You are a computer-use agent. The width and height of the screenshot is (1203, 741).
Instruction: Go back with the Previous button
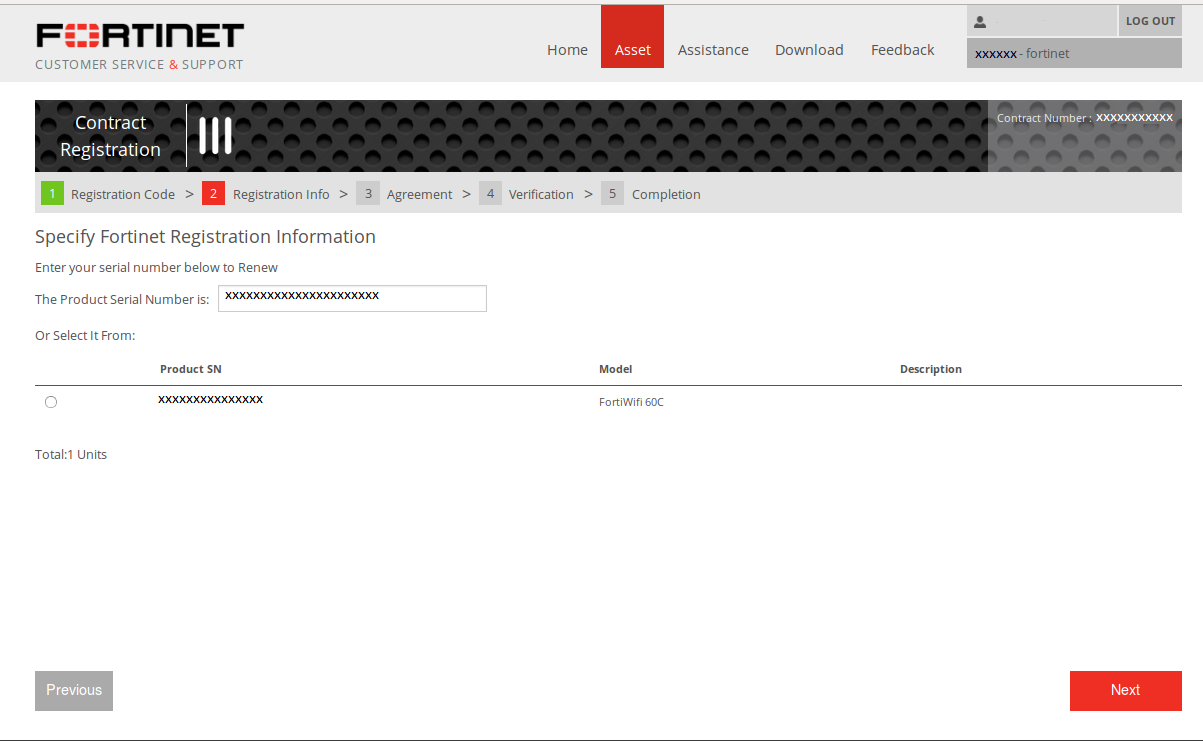[x=74, y=690]
